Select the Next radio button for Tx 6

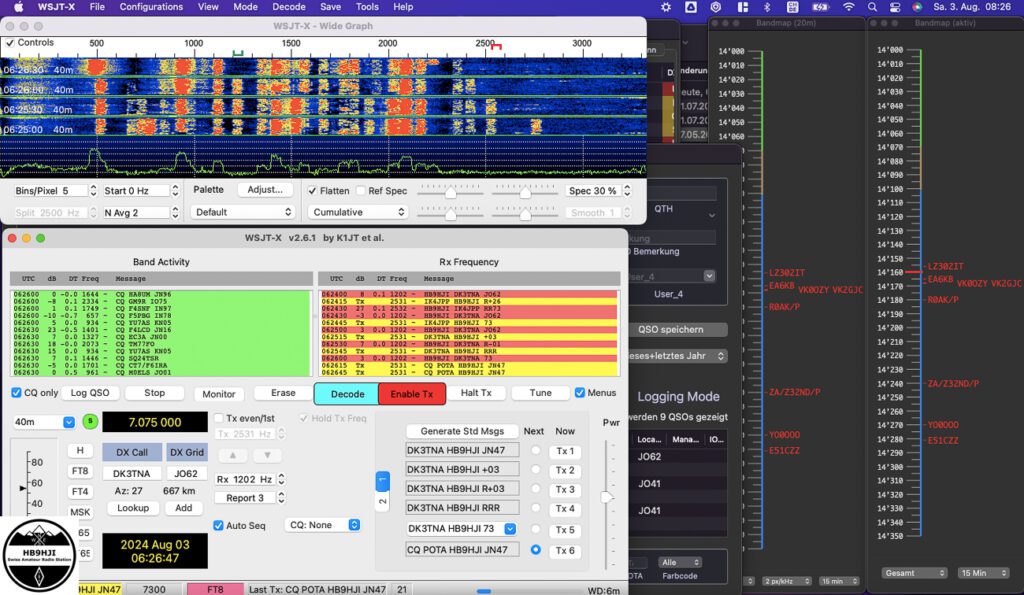(536, 550)
